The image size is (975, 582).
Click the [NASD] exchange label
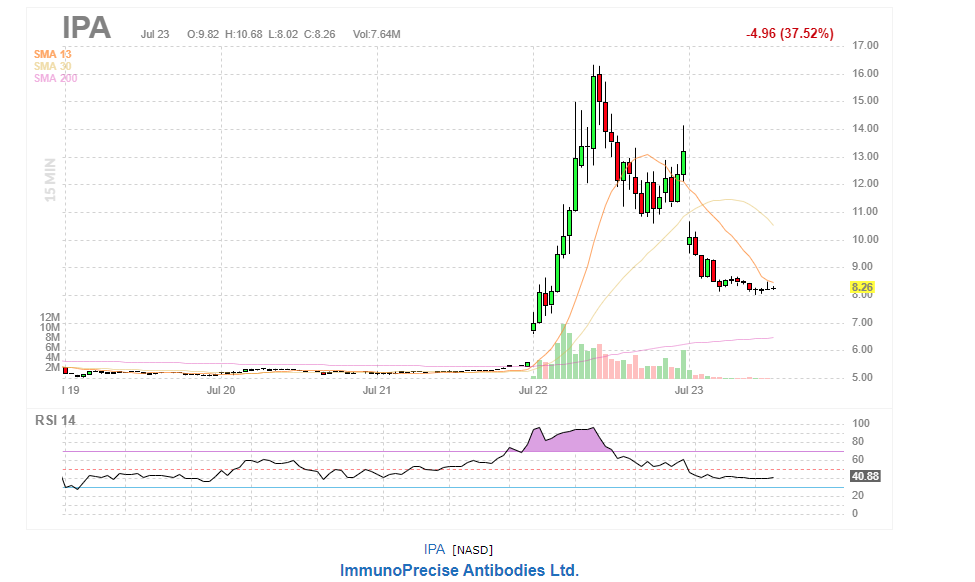pyautogui.click(x=472, y=550)
